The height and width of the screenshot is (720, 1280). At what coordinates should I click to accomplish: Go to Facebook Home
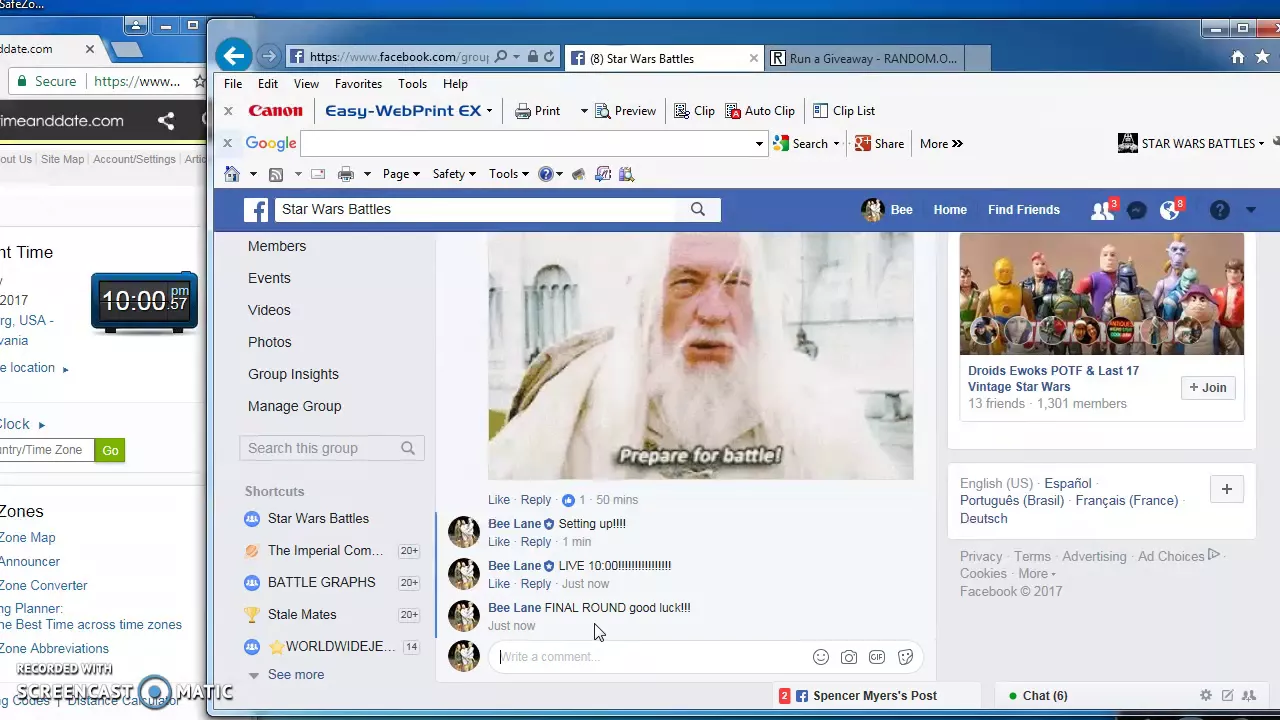tap(950, 210)
